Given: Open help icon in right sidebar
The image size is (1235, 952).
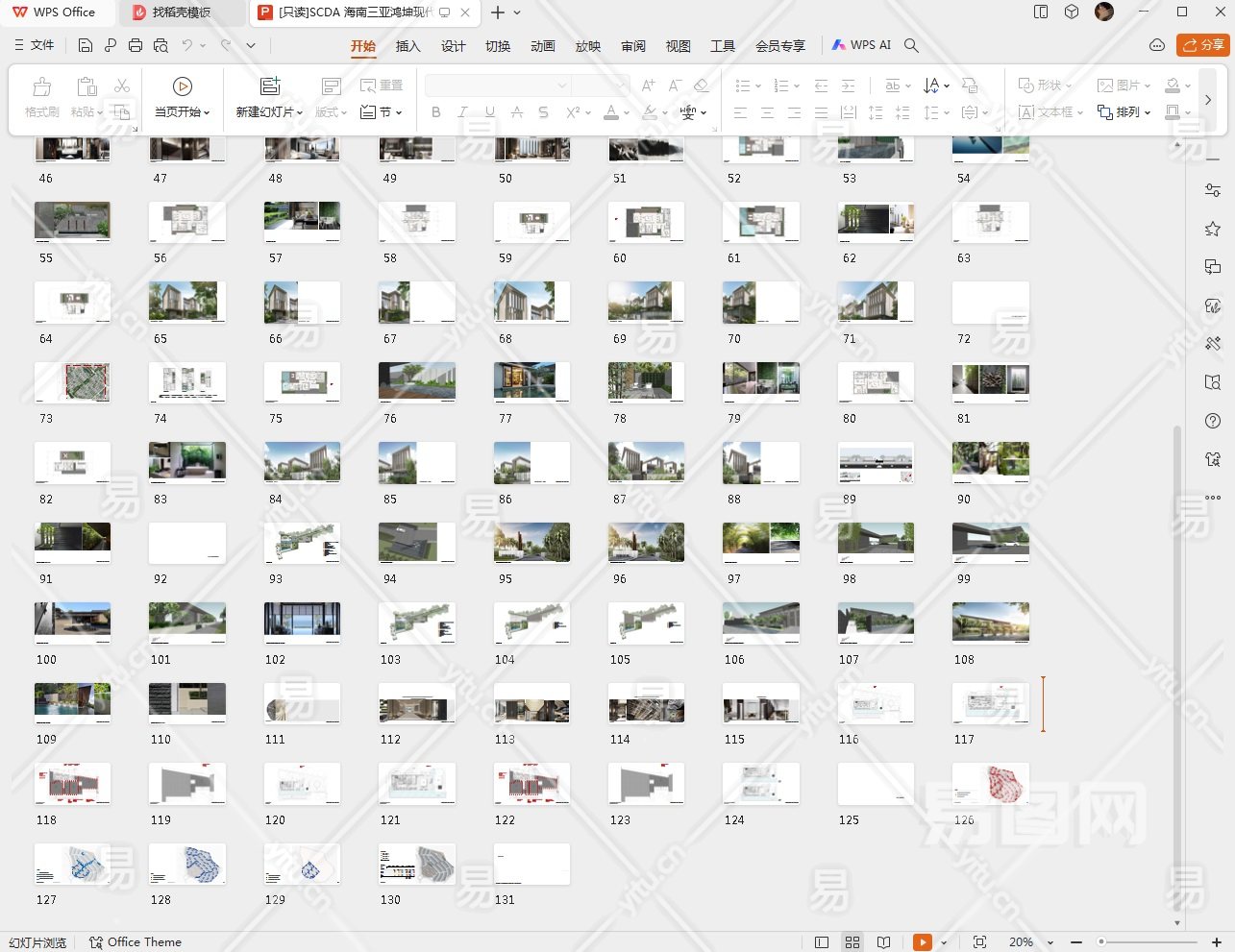Looking at the screenshot, I should pos(1213,421).
